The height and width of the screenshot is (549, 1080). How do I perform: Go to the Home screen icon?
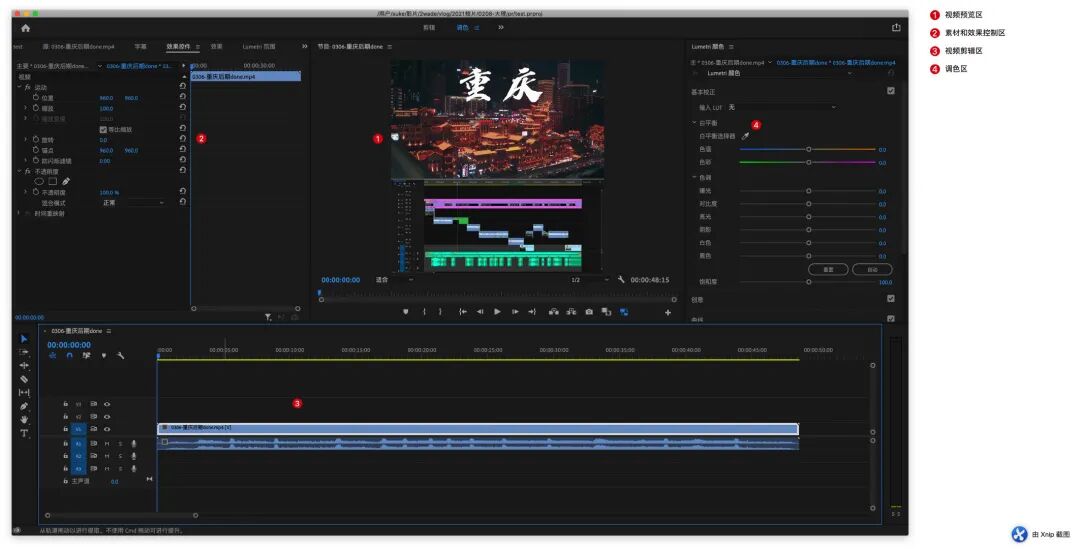coord(25,28)
